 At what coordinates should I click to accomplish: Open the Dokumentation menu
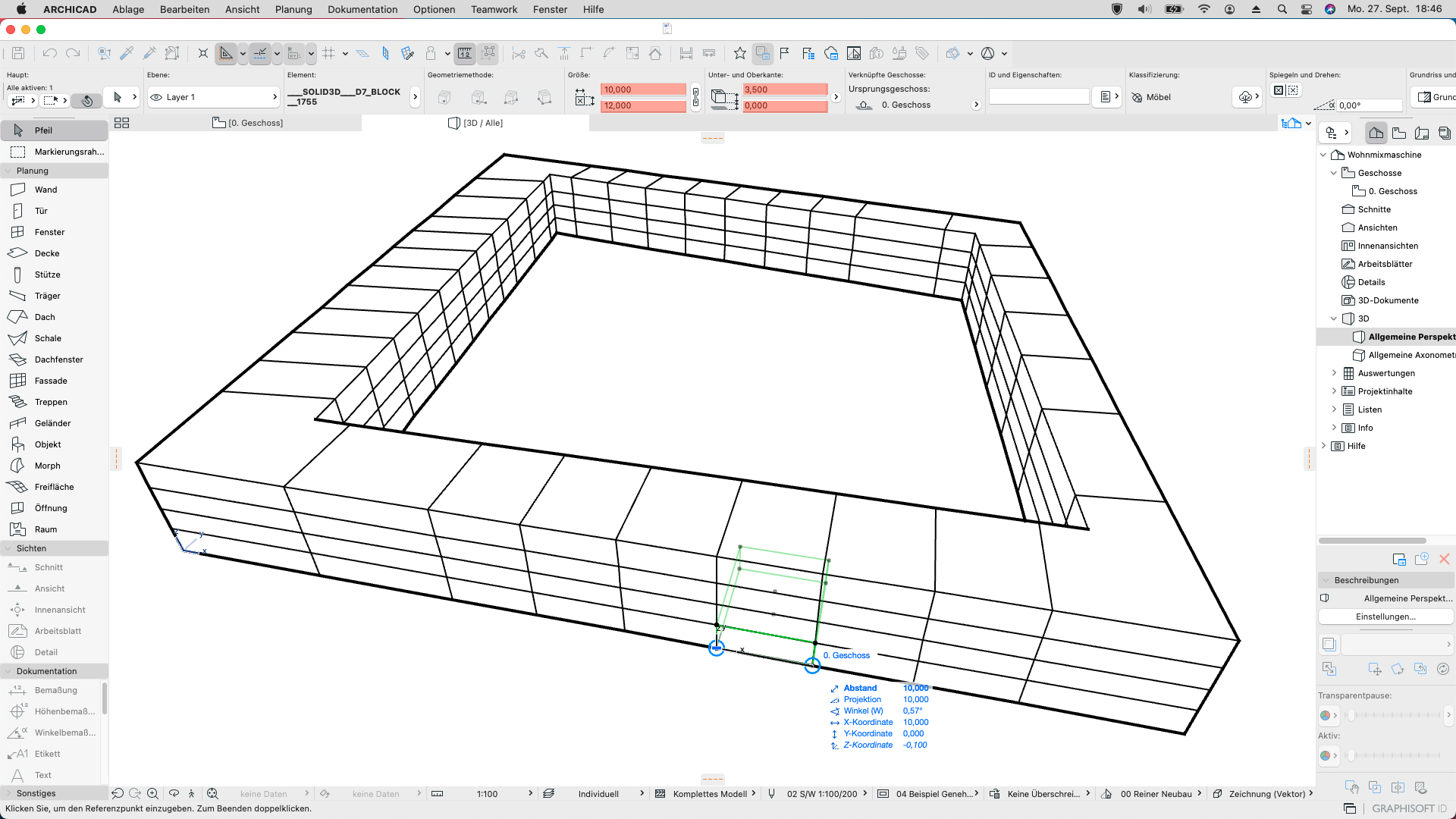click(362, 9)
